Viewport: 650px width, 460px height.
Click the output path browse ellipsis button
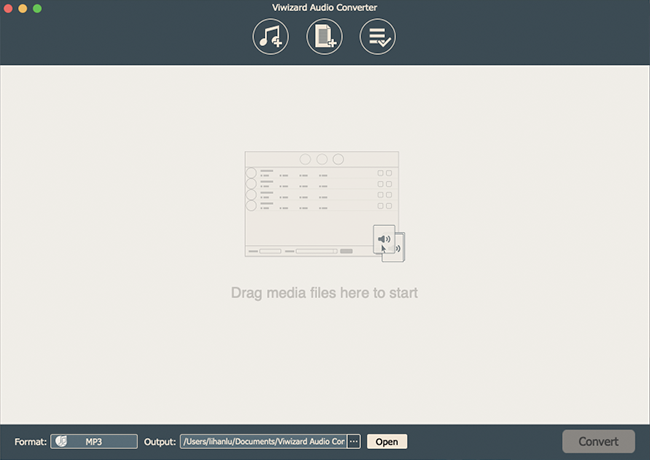pos(354,441)
